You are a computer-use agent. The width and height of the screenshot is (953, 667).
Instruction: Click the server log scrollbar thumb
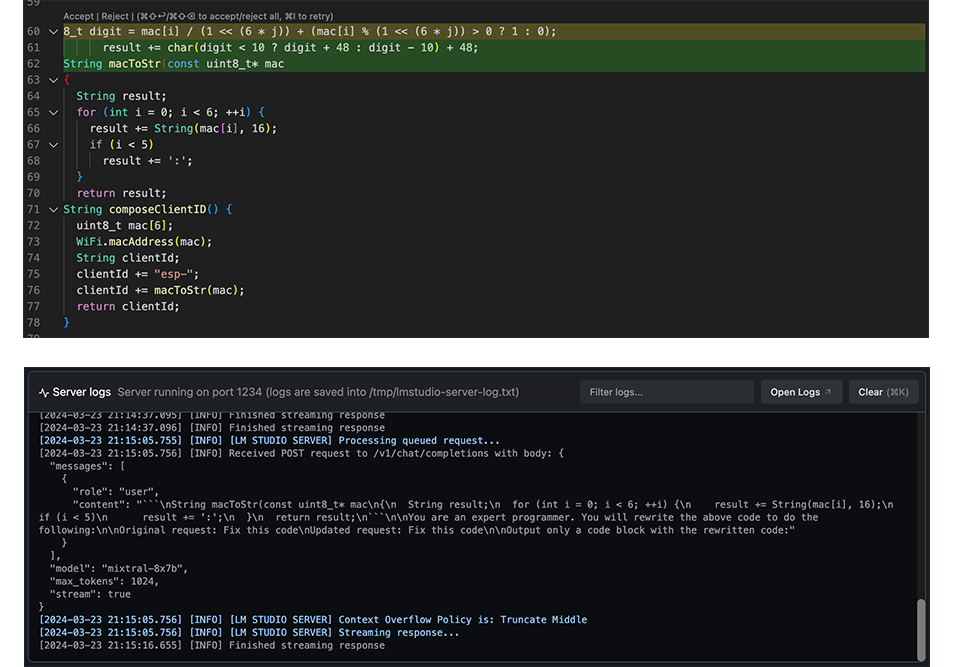coord(921,628)
